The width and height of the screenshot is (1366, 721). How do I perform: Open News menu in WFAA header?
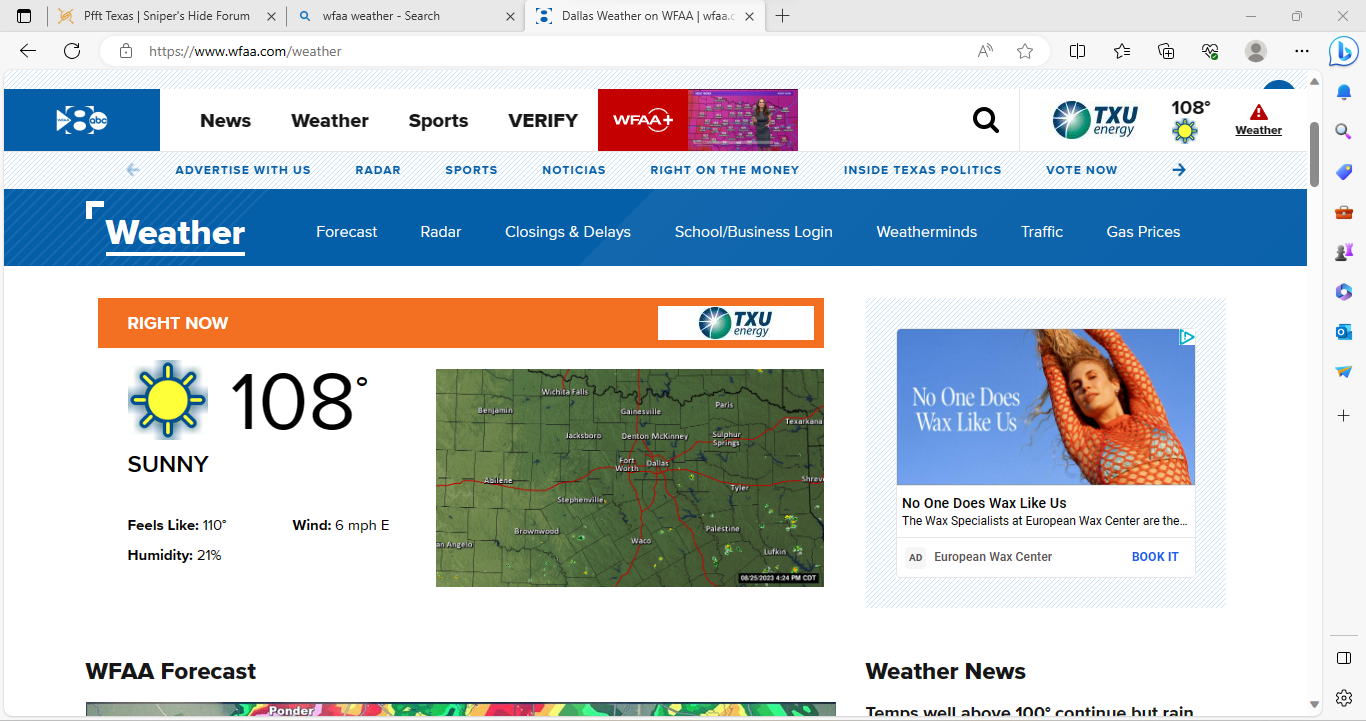pos(225,121)
